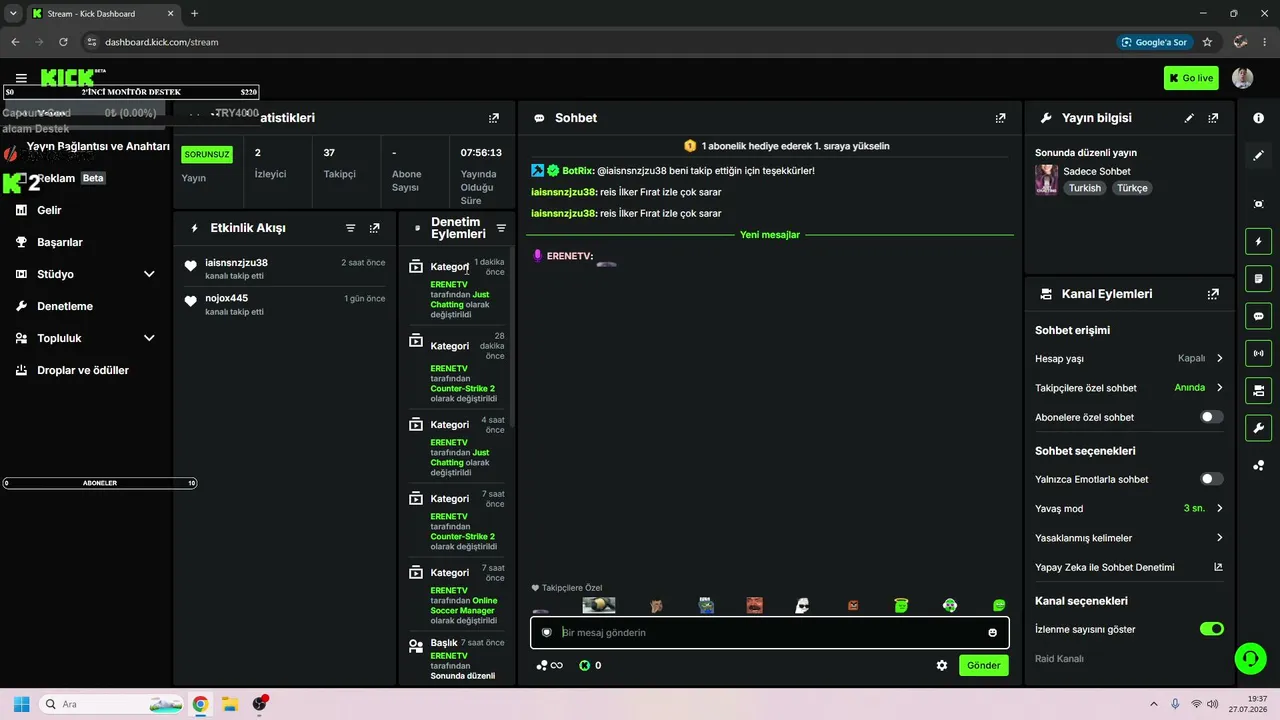Toggle the channel actions widget in right rail

[1258, 390]
